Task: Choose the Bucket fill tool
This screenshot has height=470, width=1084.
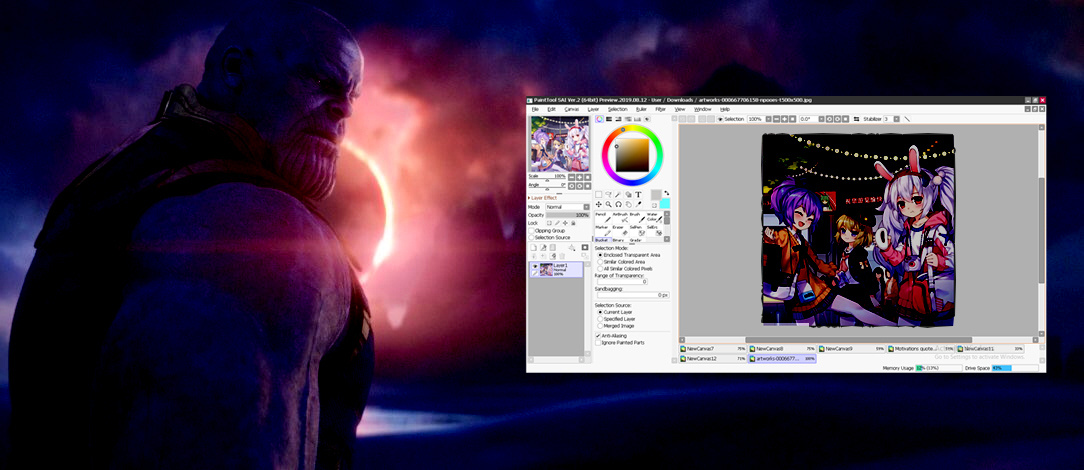Action: click(x=603, y=240)
